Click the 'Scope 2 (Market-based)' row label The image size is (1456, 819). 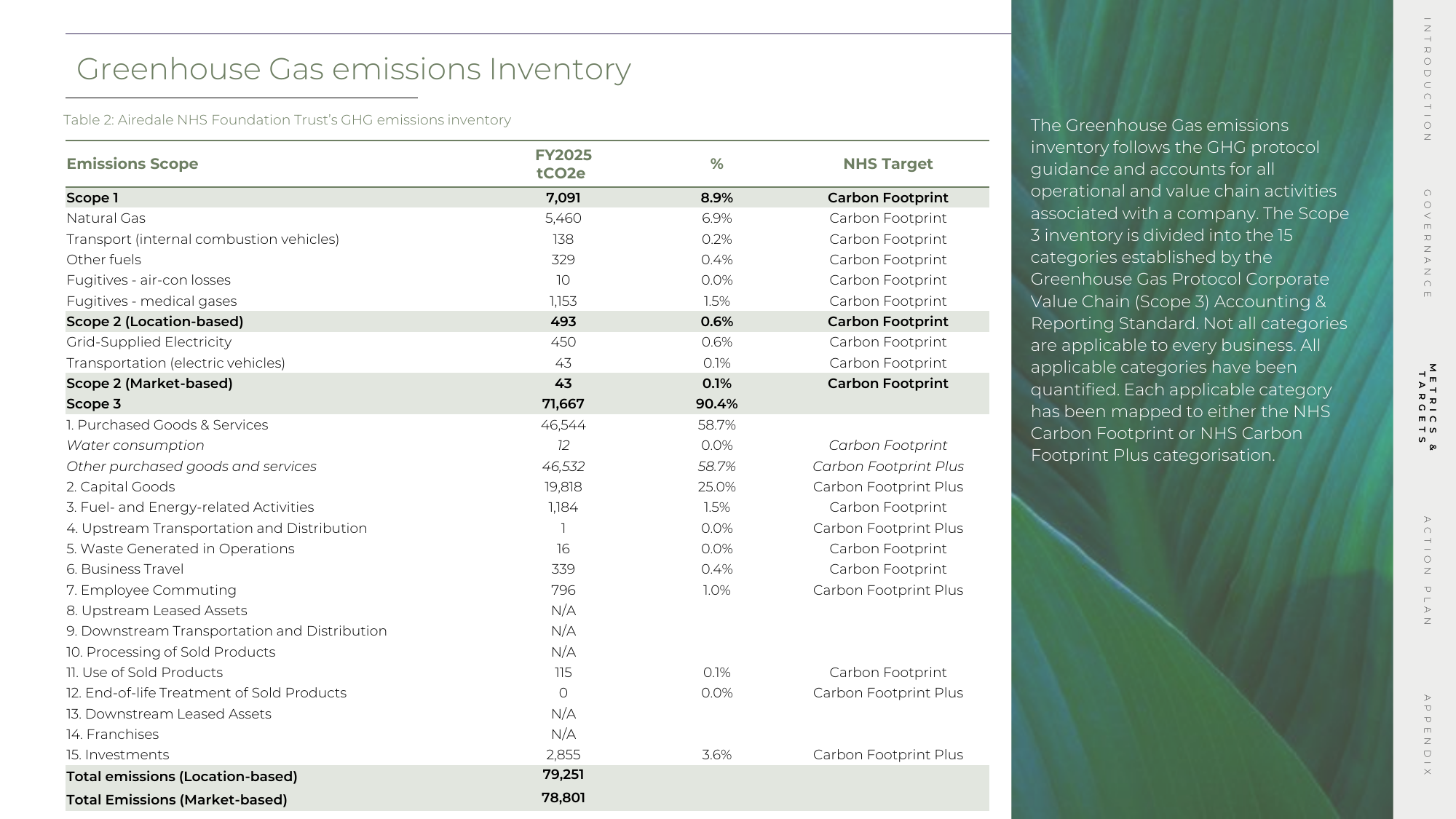click(x=149, y=384)
